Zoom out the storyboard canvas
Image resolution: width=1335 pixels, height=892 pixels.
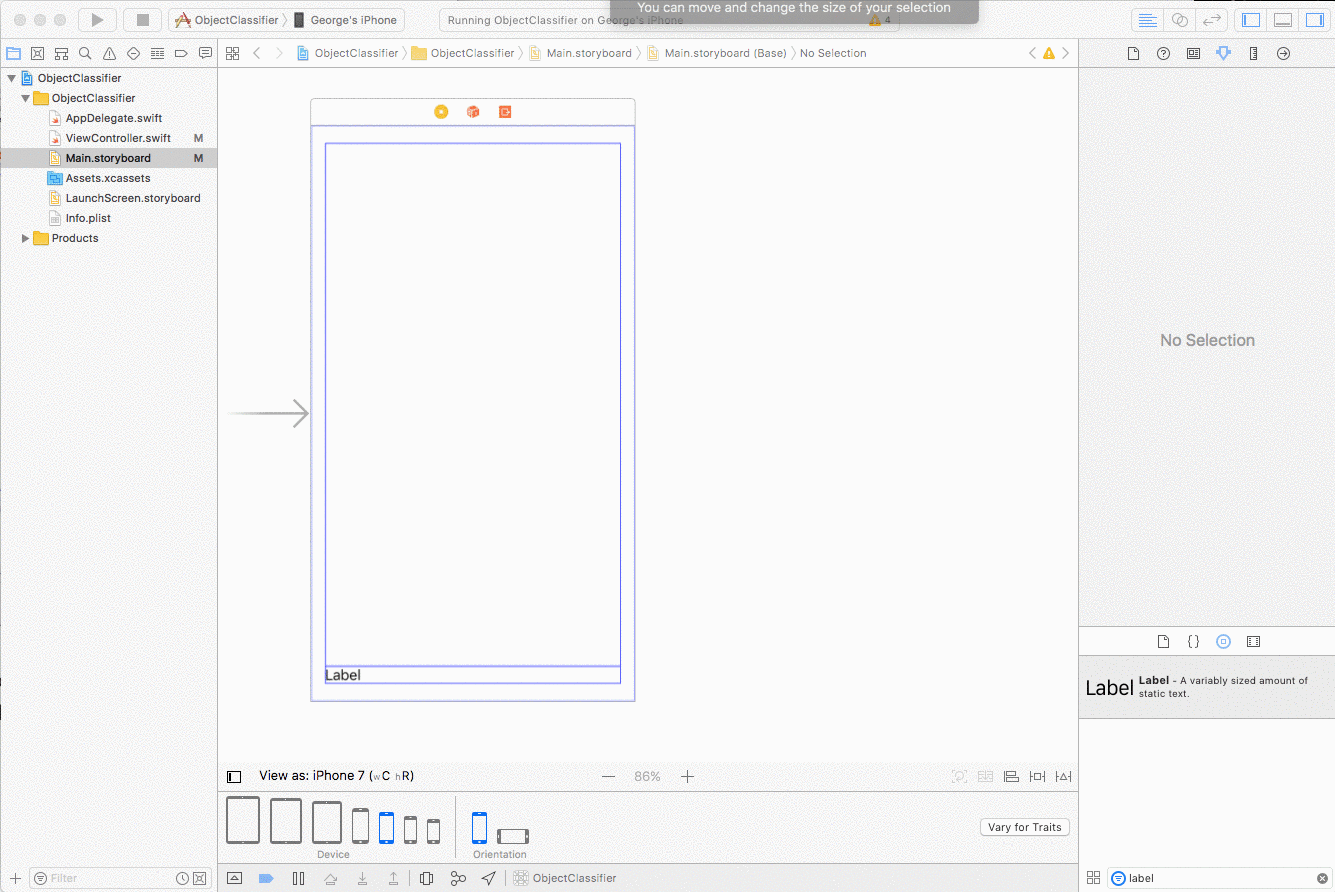pos(608,776)
